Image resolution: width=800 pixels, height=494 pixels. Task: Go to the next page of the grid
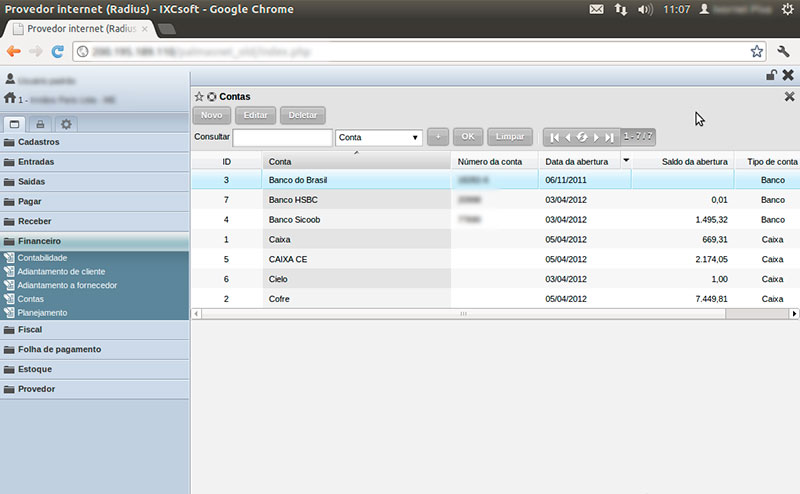coord(596,137)
